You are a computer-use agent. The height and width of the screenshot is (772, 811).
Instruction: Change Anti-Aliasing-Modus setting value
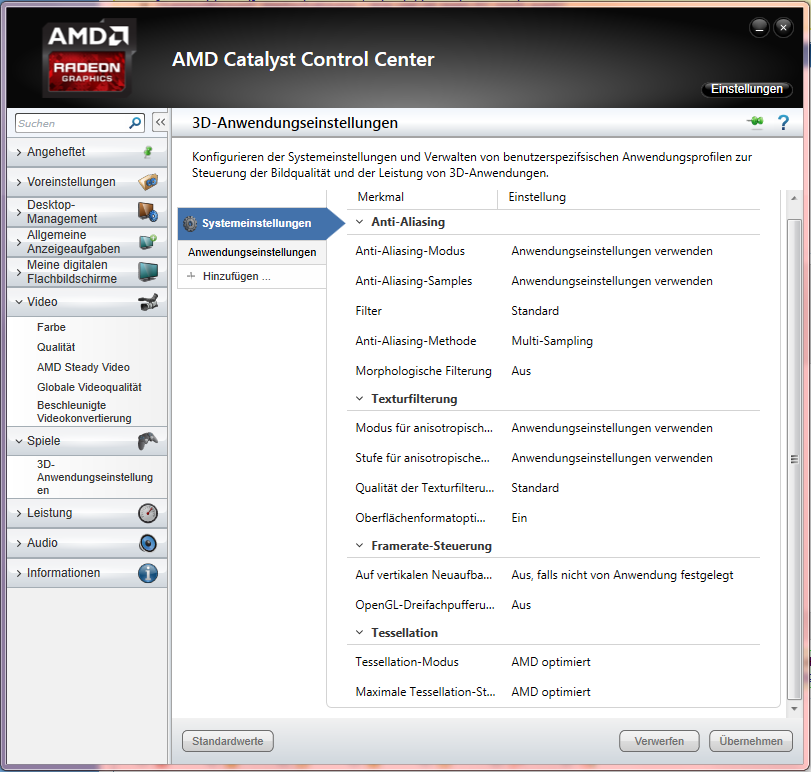click(x=612, y=251)
